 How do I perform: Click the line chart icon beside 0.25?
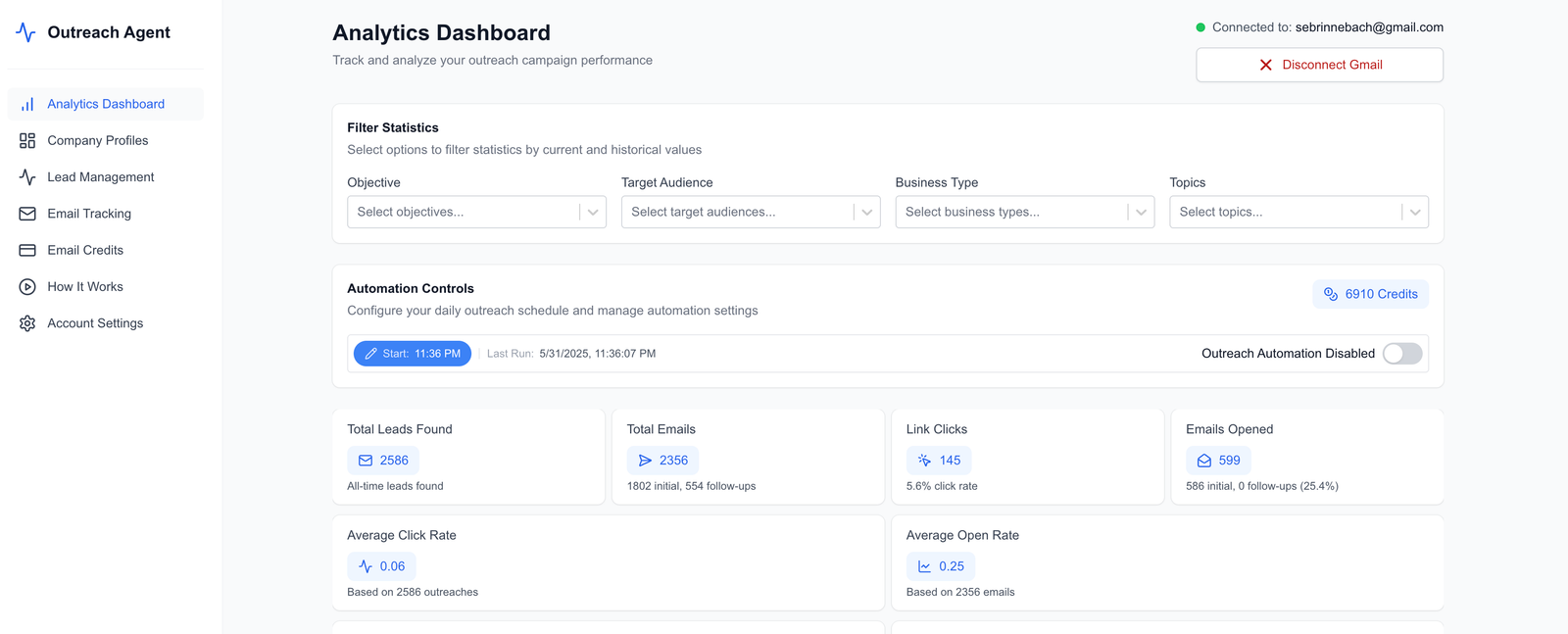(924, 566)
